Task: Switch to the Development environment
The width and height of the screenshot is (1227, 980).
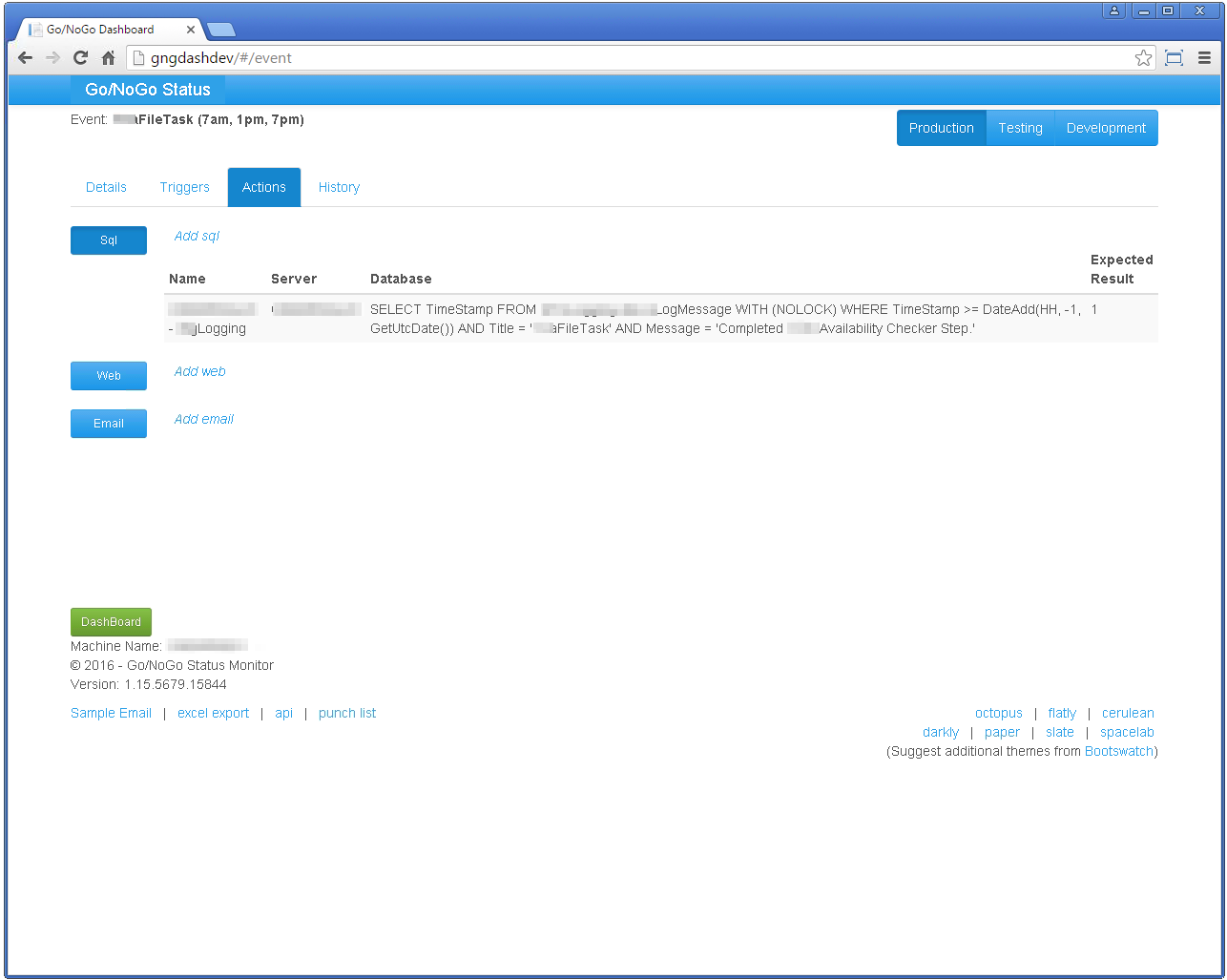Action: pyautogui.click(x=1106, y=128)
